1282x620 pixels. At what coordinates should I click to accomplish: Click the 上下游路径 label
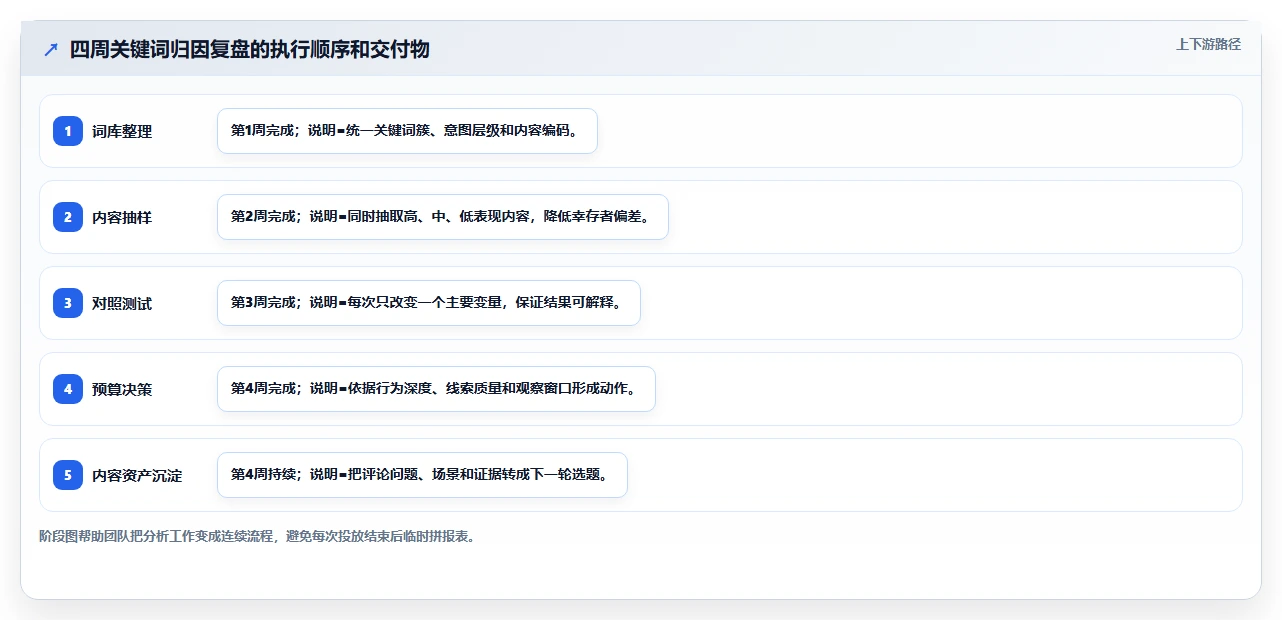(1208, 44)
